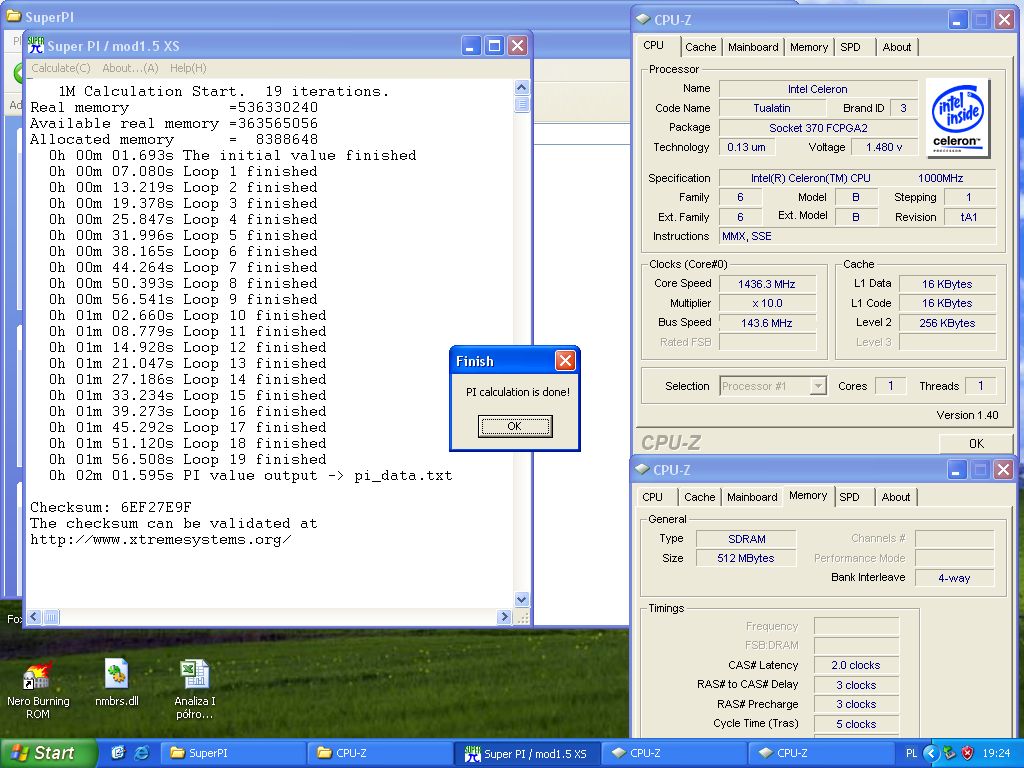1024x768 pixels.
Task: Minimize the upper CPU-Z window
Action: pos(957,20)
